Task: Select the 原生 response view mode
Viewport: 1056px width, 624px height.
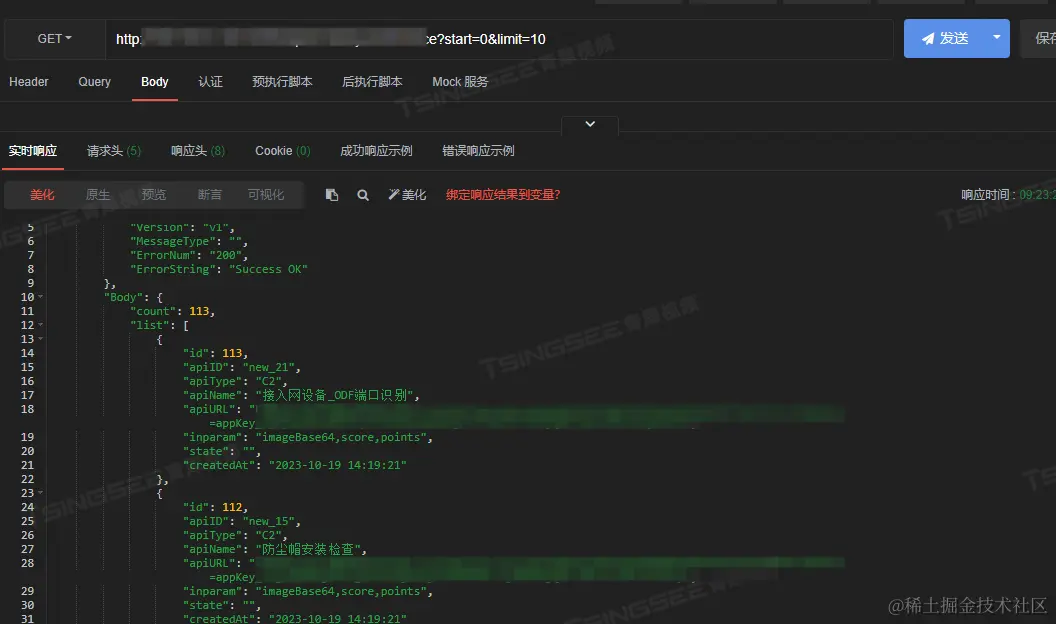Action: (98, 195)
